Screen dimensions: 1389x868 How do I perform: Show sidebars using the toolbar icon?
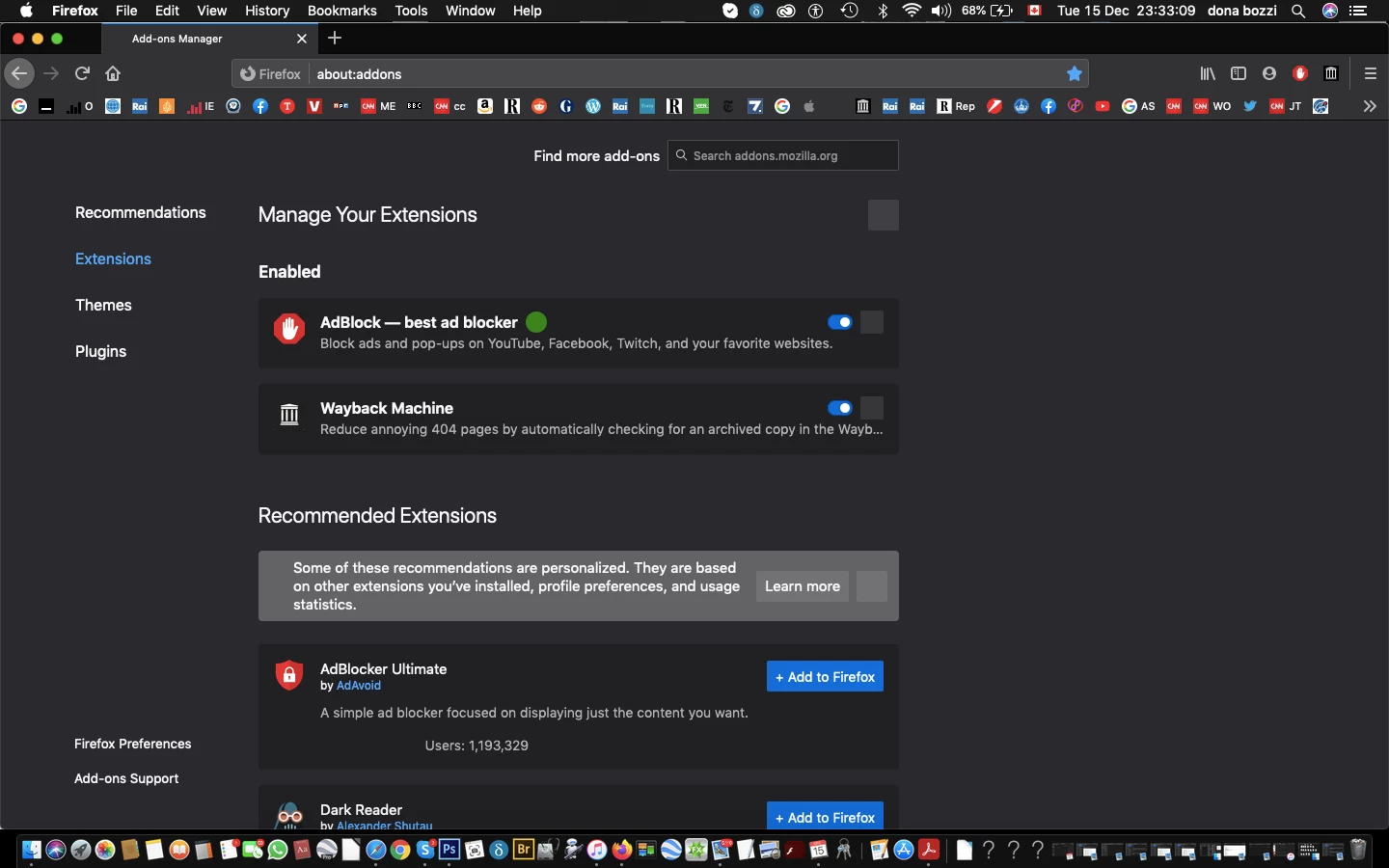click(x=1239, y=73)
